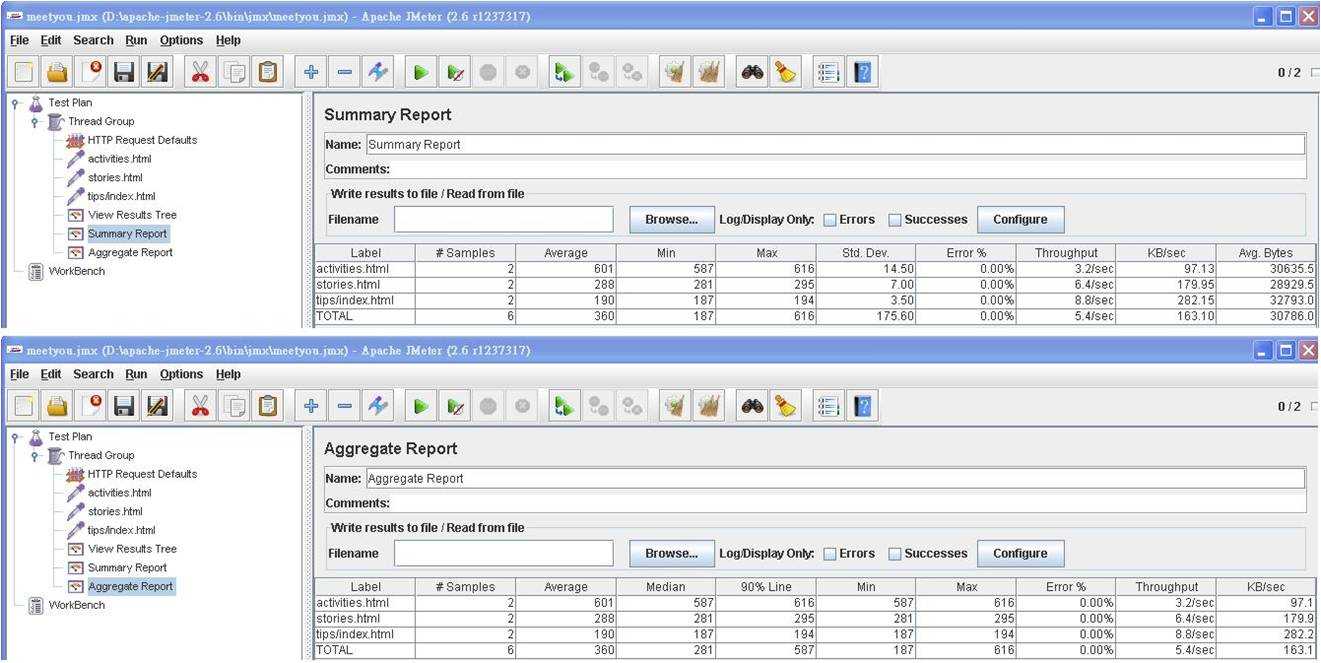Click Start no pauses icon in Summary Report window

click(x=455, y=72)
